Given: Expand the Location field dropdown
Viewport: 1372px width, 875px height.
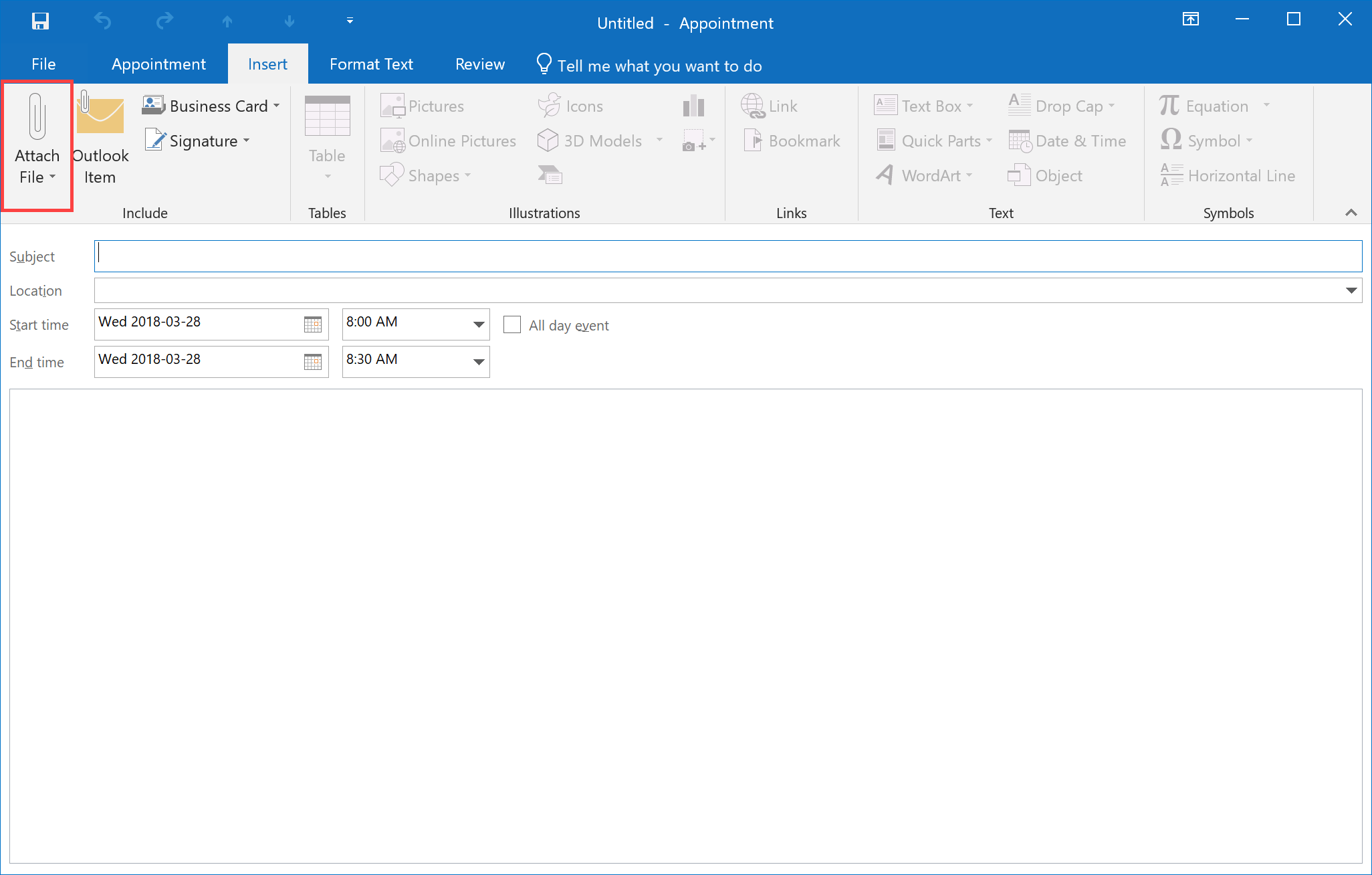Looking at the screenshot, I should 1352,291.
